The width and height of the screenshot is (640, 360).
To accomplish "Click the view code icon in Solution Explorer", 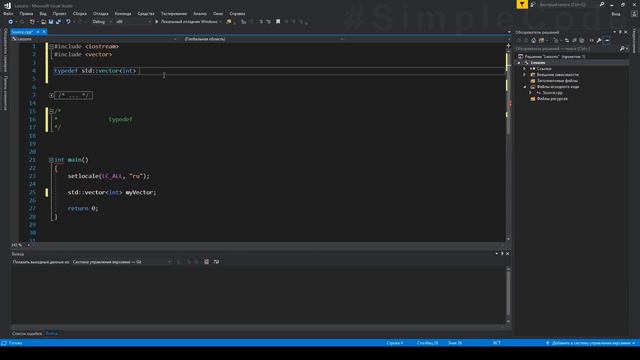I will tap(591, 40).
